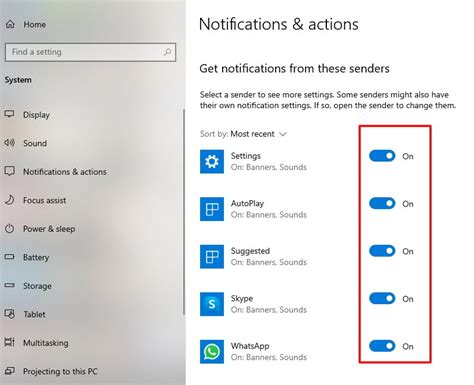Click the Skype app icon

tap(212, 304)
